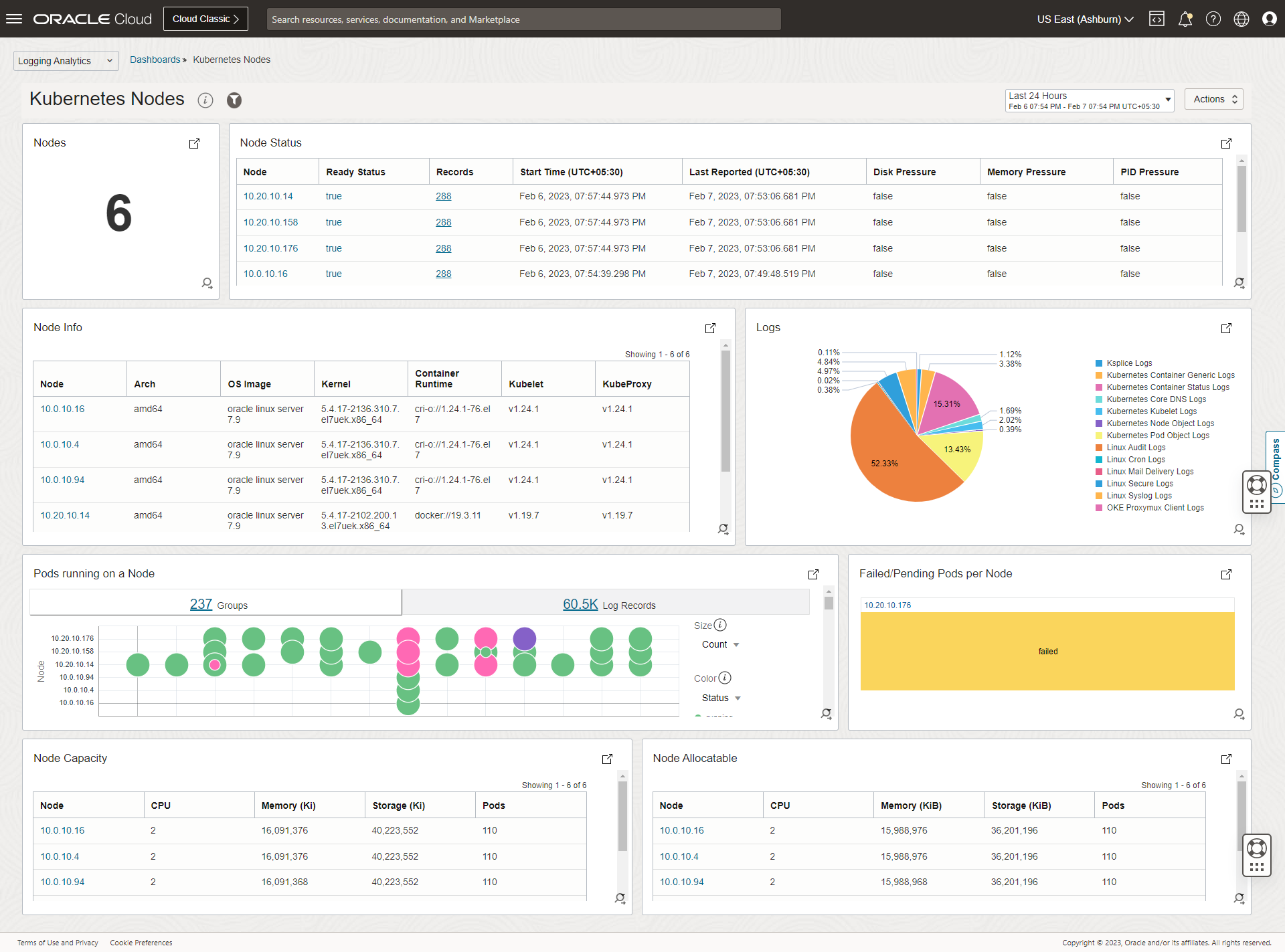Click the dashboard filter funnel icon

click(x=234, y=100)
